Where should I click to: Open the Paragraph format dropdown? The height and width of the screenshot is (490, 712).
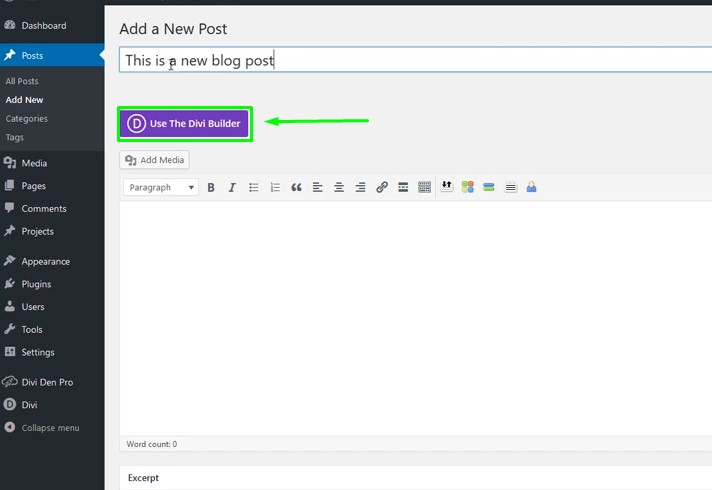[x=160, y=187]
